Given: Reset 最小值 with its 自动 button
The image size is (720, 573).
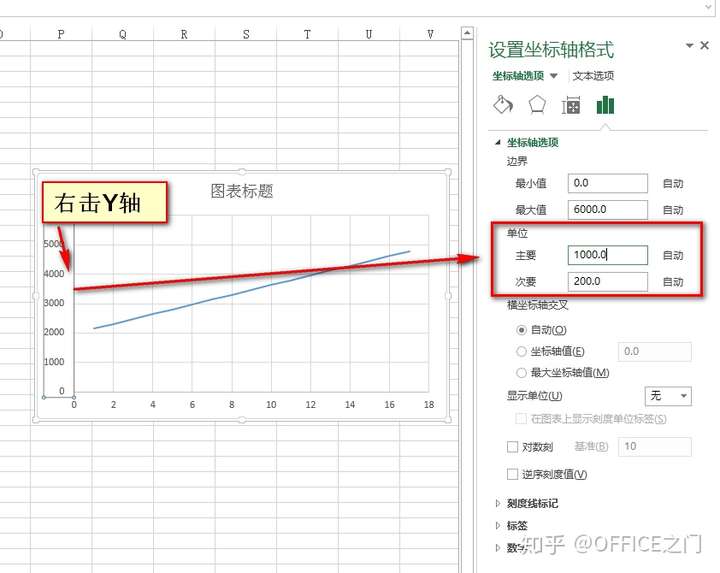Looking at the screenshot, I should (673, 184).
